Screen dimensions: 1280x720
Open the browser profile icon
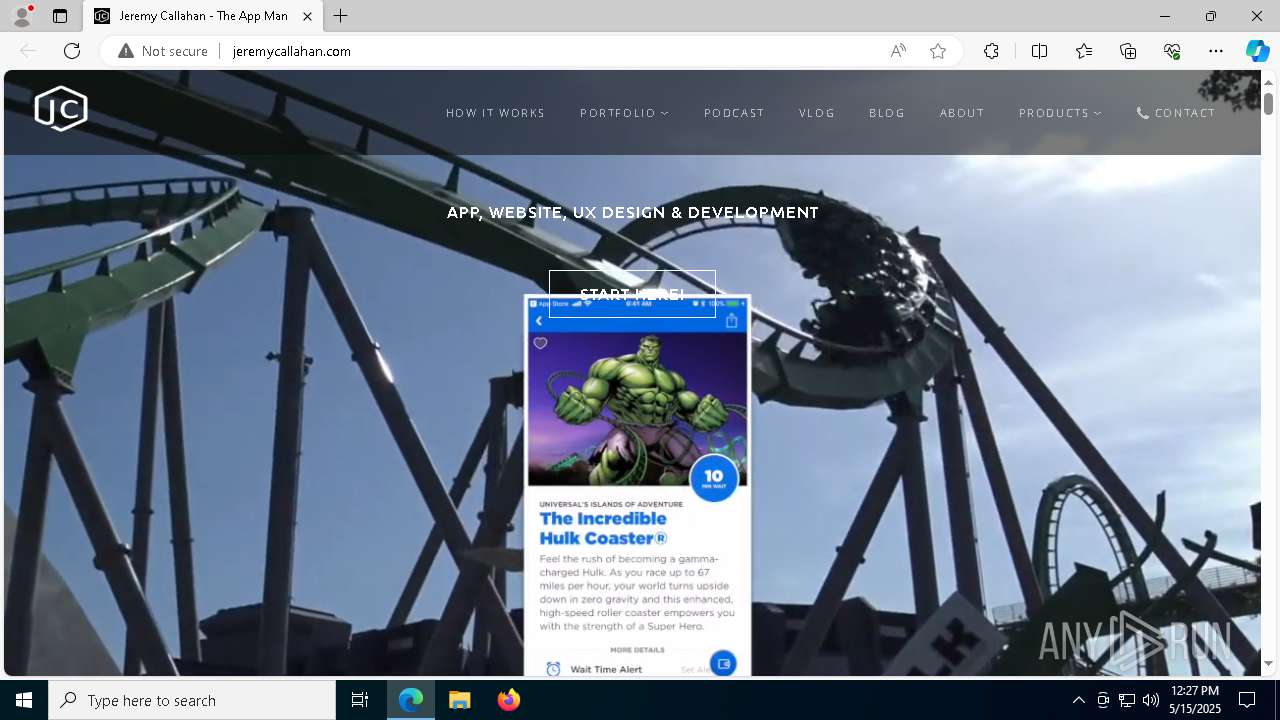[x=22, y=16]
